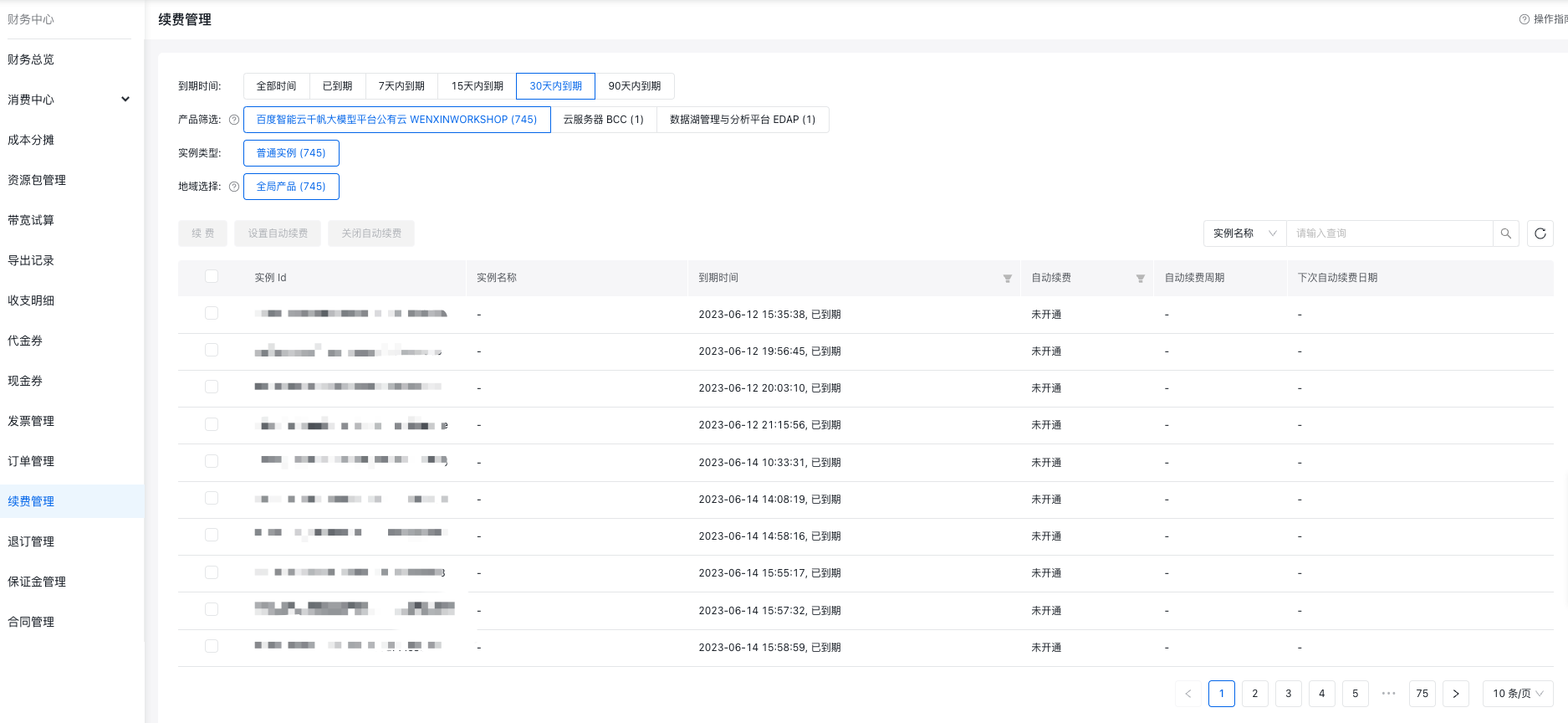
Task: Select the 30天内到期 filter
Action: pyautogui.click(x=556, y=86)
